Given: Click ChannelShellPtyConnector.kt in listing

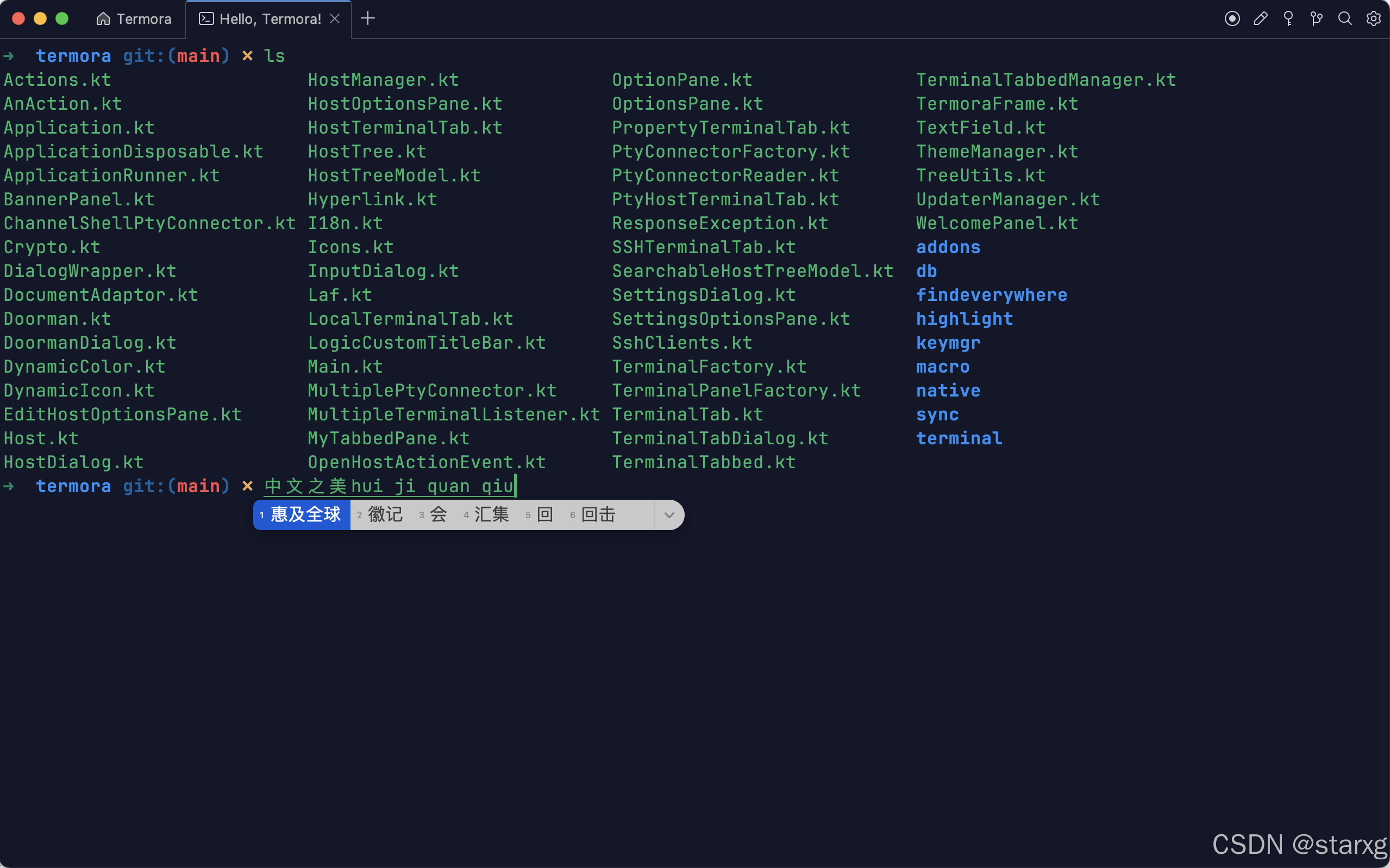Looking at the screenshot, I should [x=150, y=223].
